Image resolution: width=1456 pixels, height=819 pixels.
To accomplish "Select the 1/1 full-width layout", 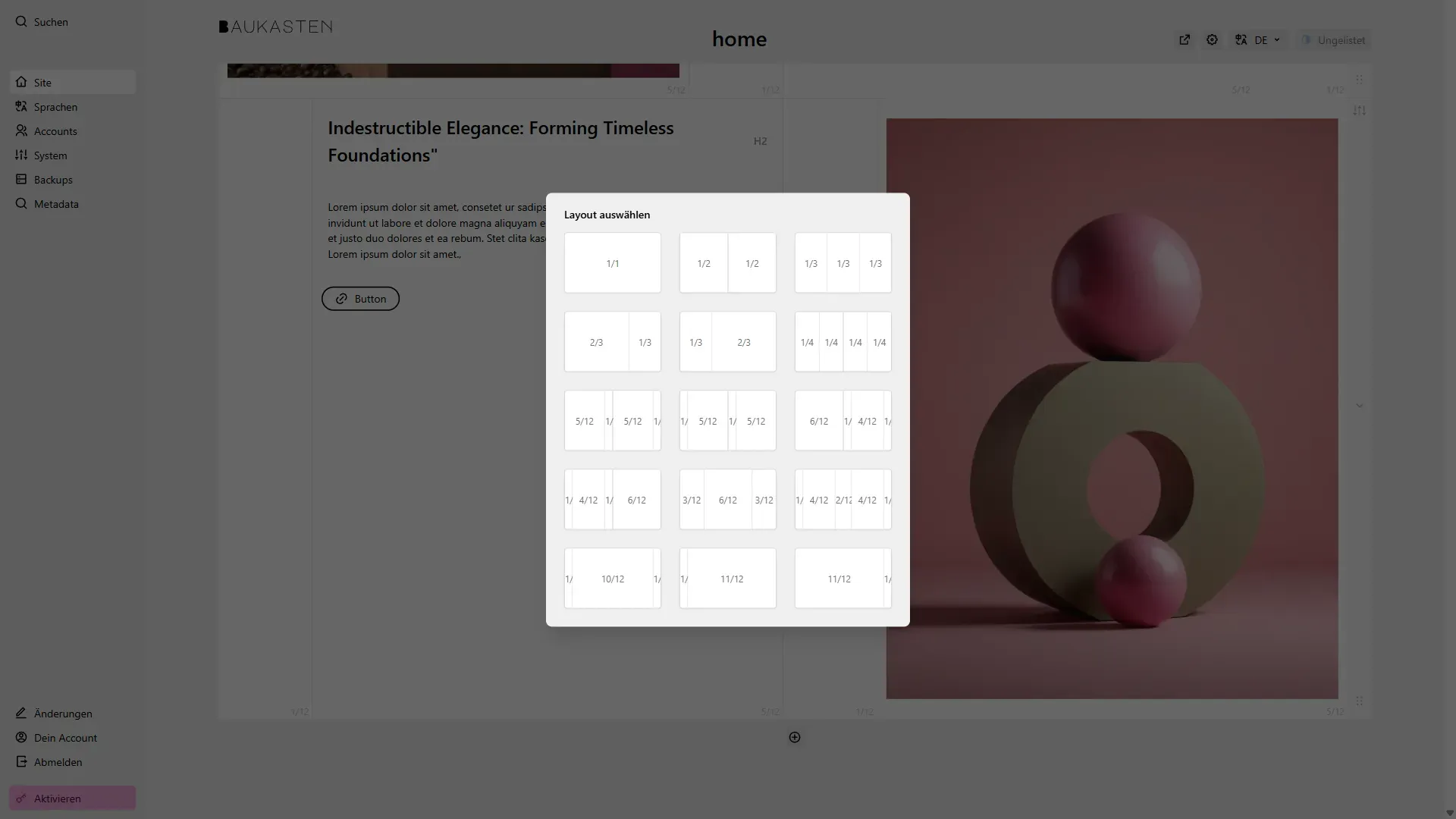I will (x=612, y=263).
